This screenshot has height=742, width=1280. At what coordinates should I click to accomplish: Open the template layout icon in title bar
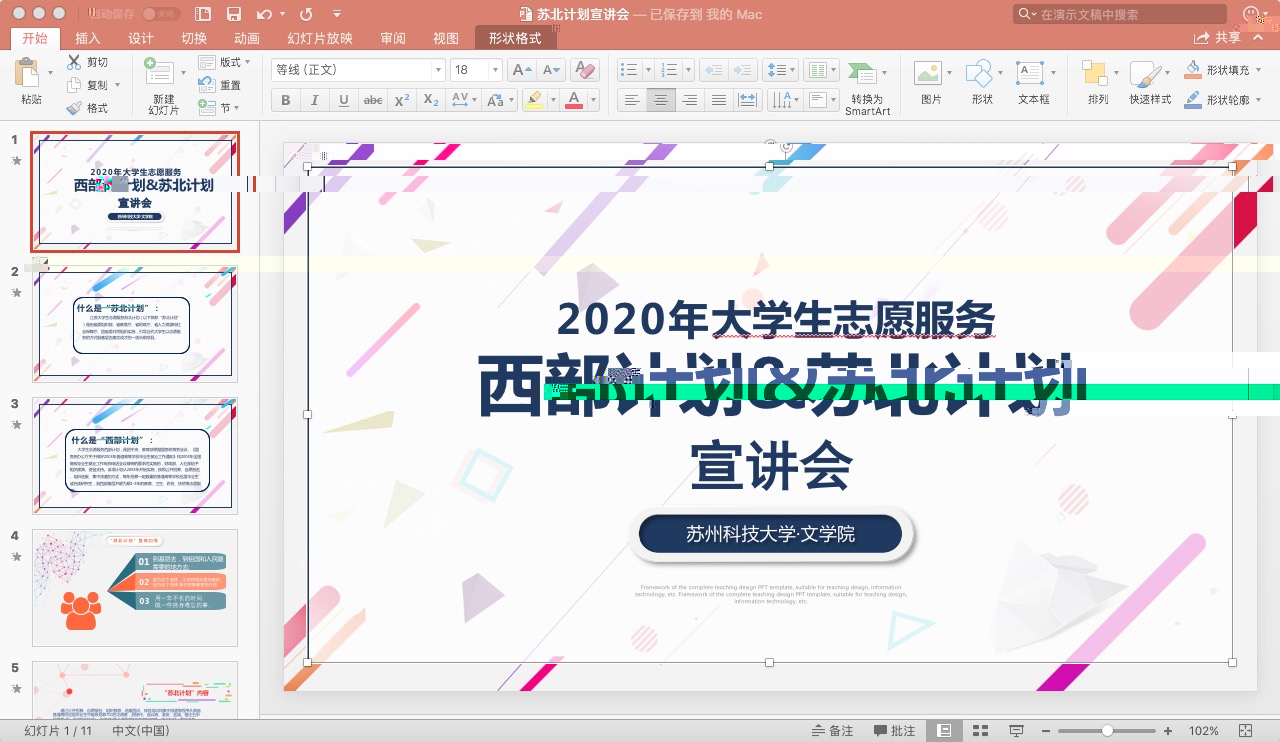click(204, 14)
